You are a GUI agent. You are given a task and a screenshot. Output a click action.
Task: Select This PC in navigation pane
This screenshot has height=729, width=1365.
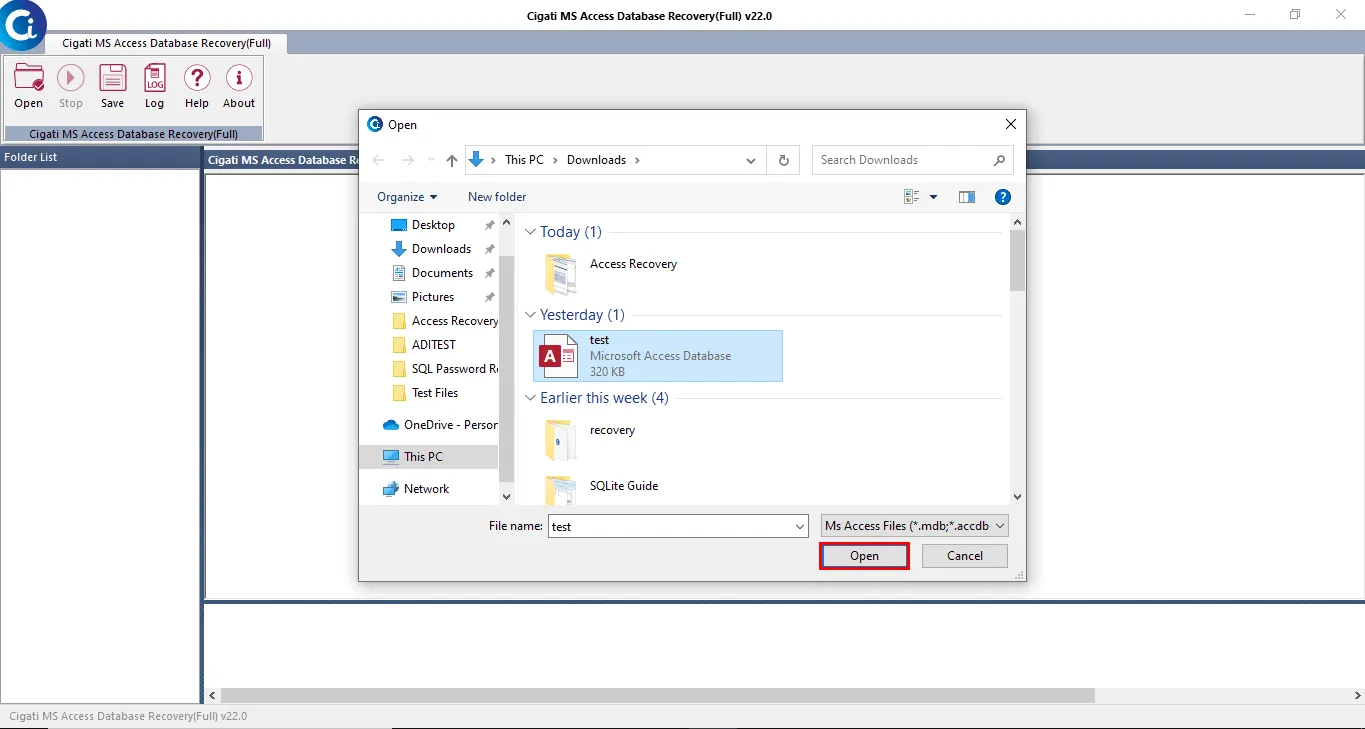point(428,457)
